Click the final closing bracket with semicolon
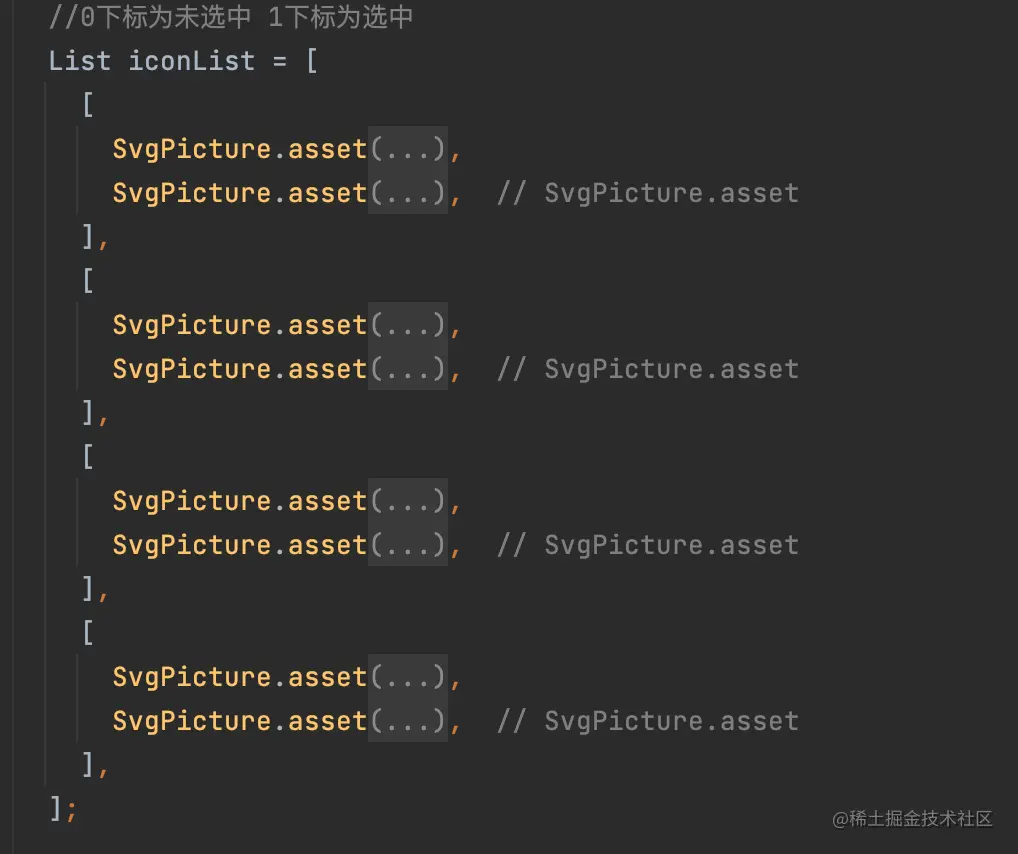Image resolution: width=1018 pixels, height=854 pixels. (x=62, y=808)
